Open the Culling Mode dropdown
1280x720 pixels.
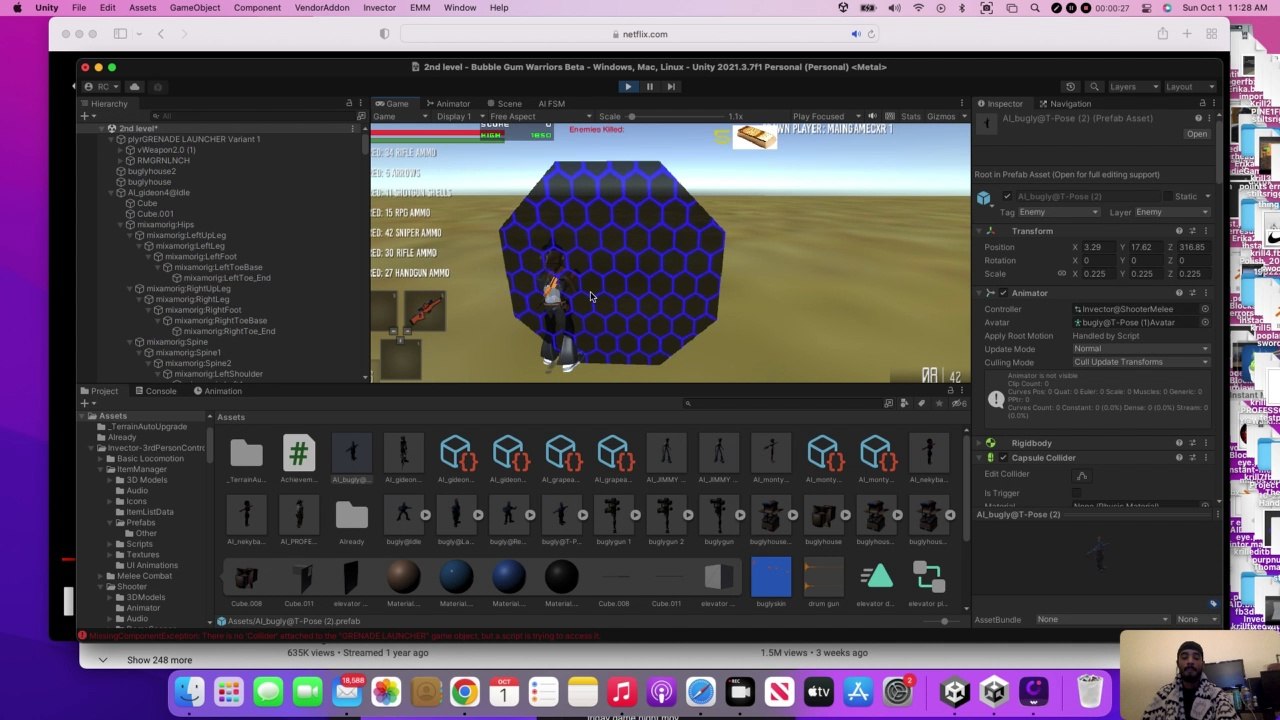tap(1140, 362)
